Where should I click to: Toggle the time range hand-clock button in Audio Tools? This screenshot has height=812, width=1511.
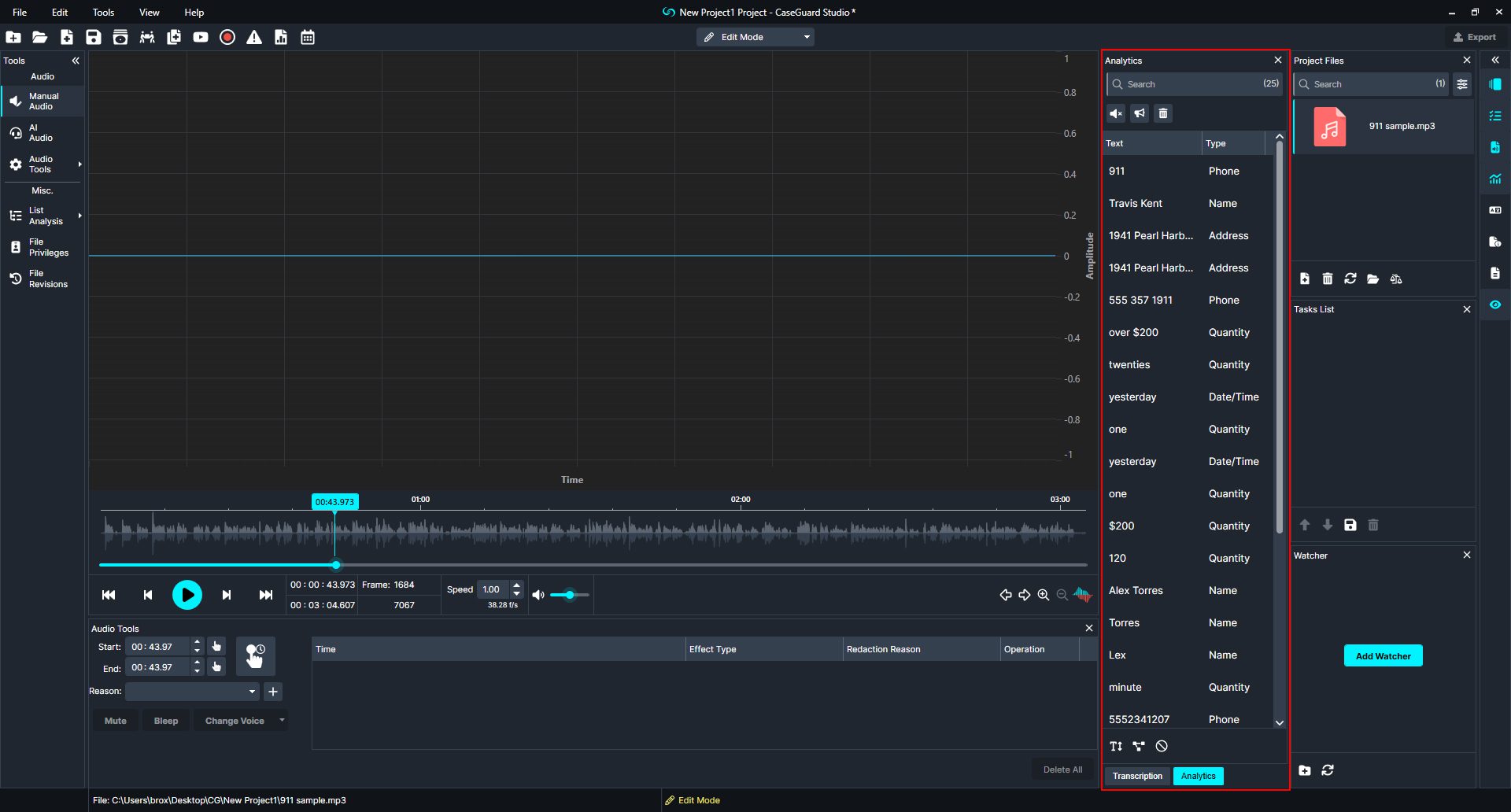(256, 656)
